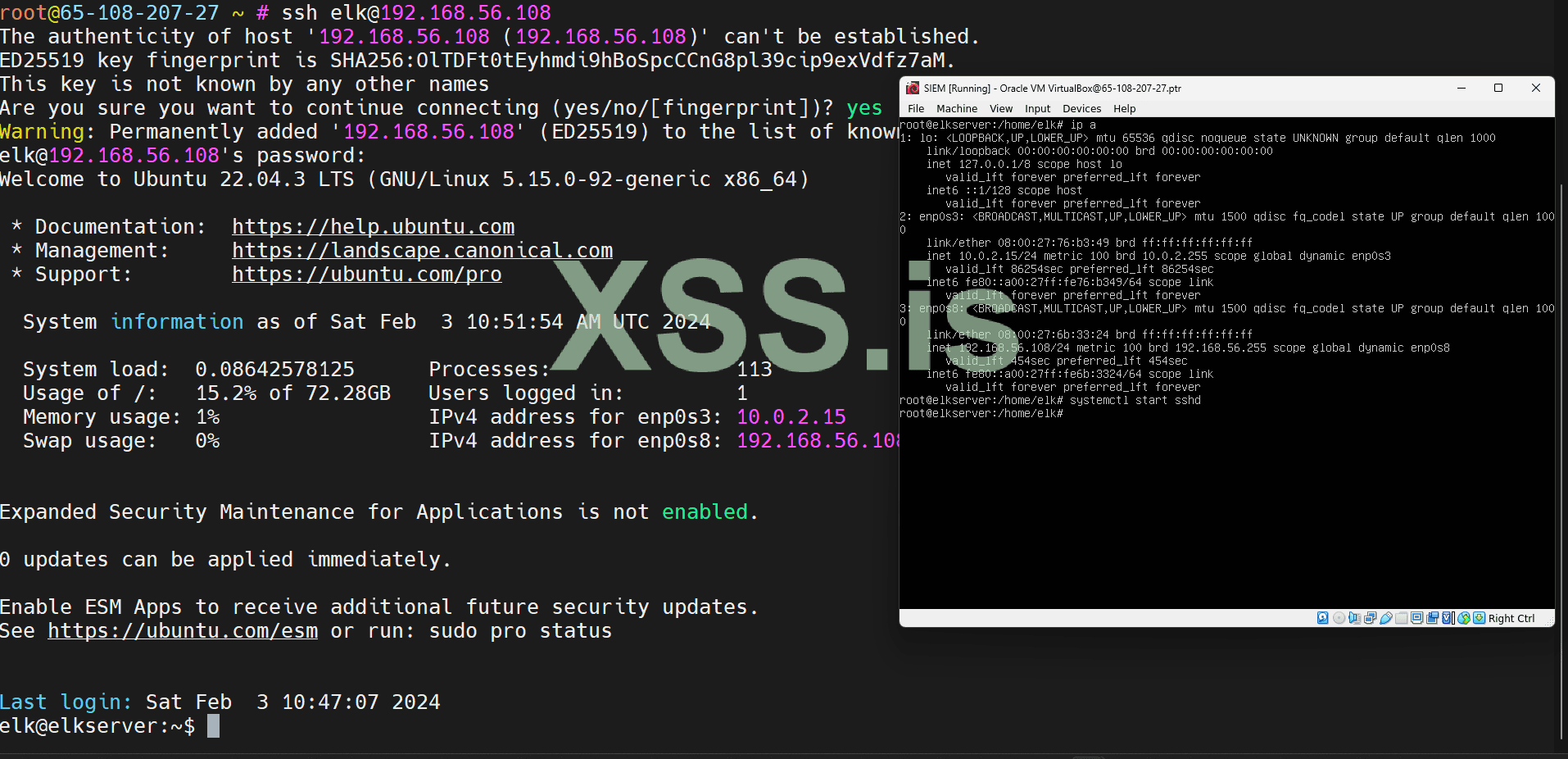1568x759 pixels.
Task: Open the Help menu in VirtualBox window
Action: pos(1124,108)
